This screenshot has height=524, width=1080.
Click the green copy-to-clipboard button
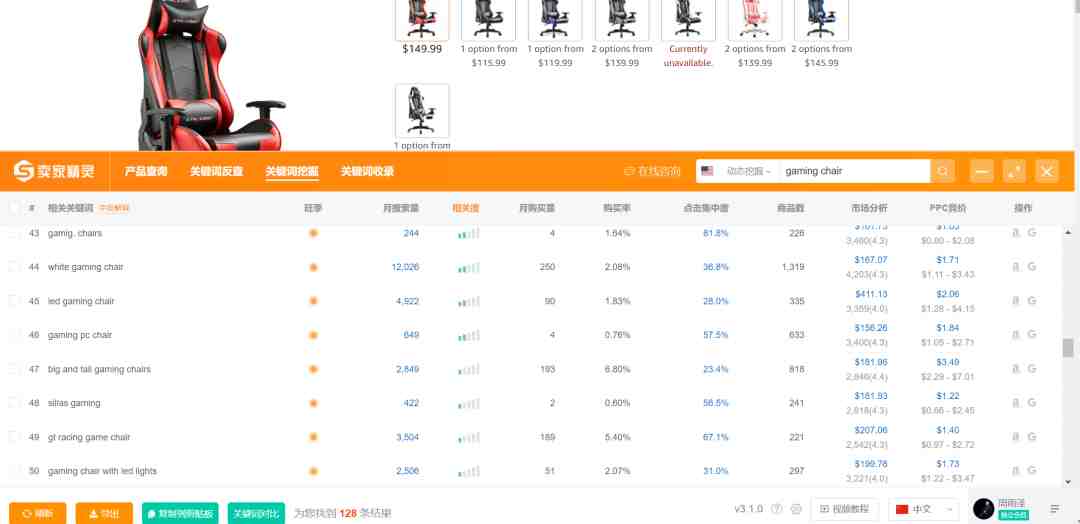point(181,513)
